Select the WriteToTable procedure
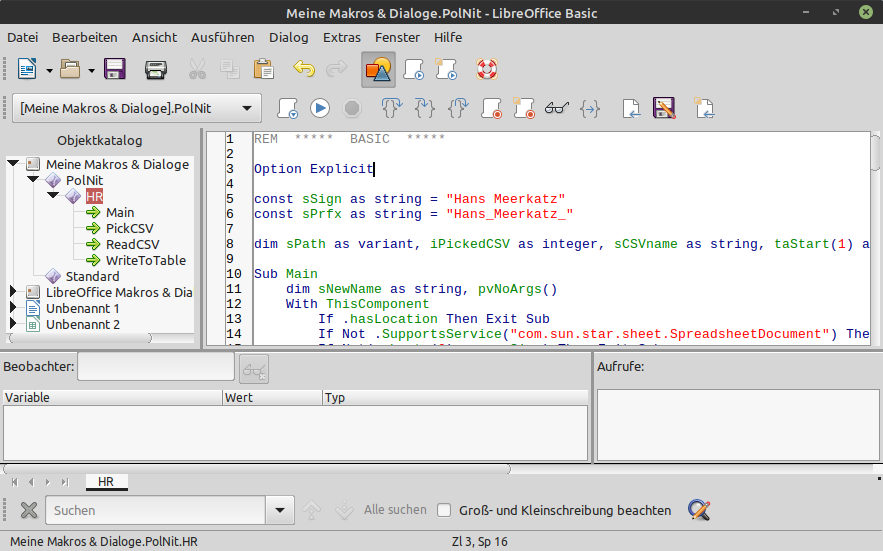The image size is (883, 551). (x=146, y=260)
